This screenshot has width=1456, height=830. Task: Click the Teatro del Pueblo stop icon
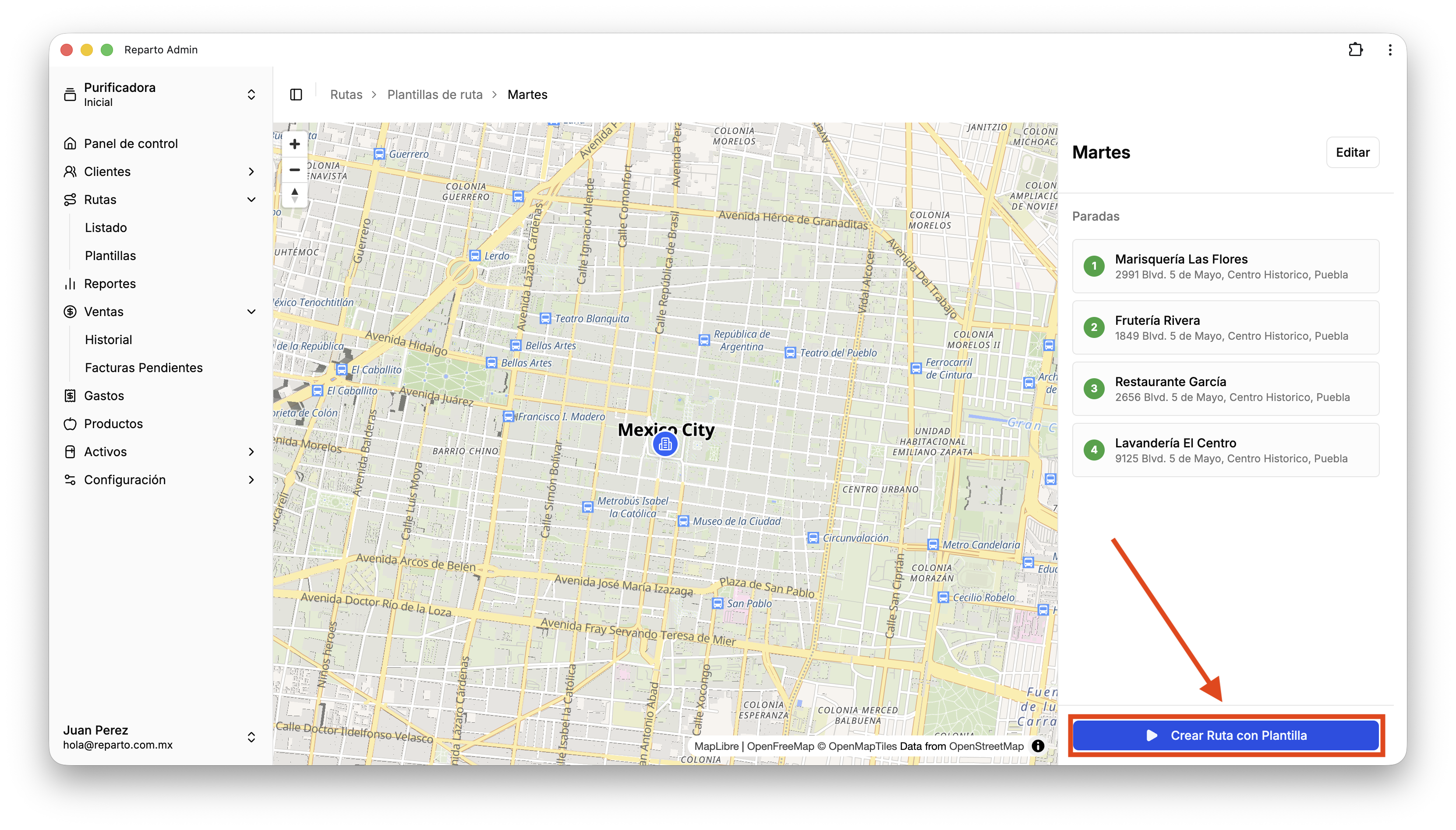790,353
